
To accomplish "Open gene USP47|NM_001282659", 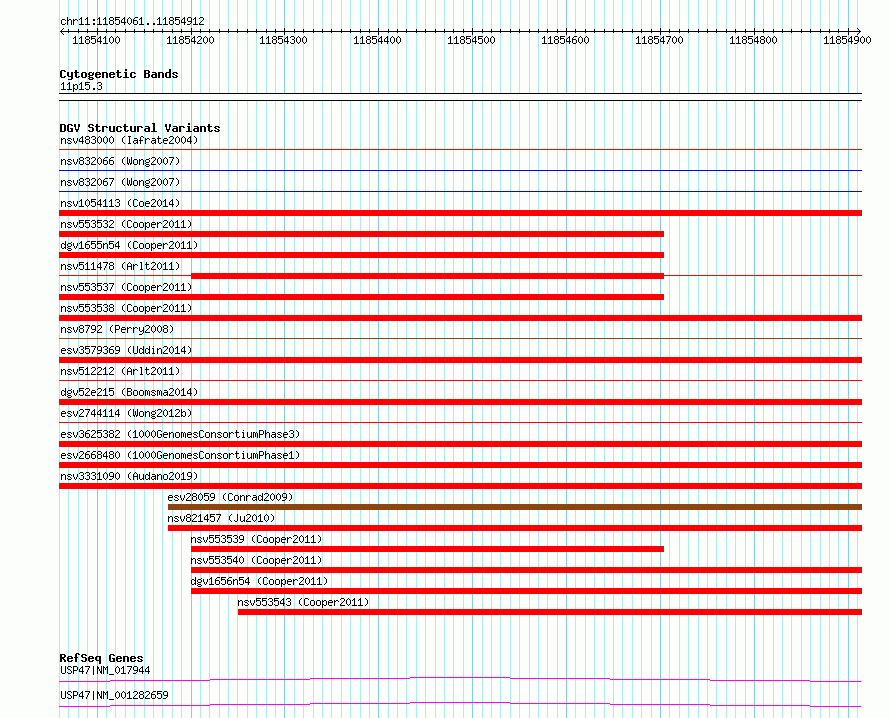I will click(114, 695).
